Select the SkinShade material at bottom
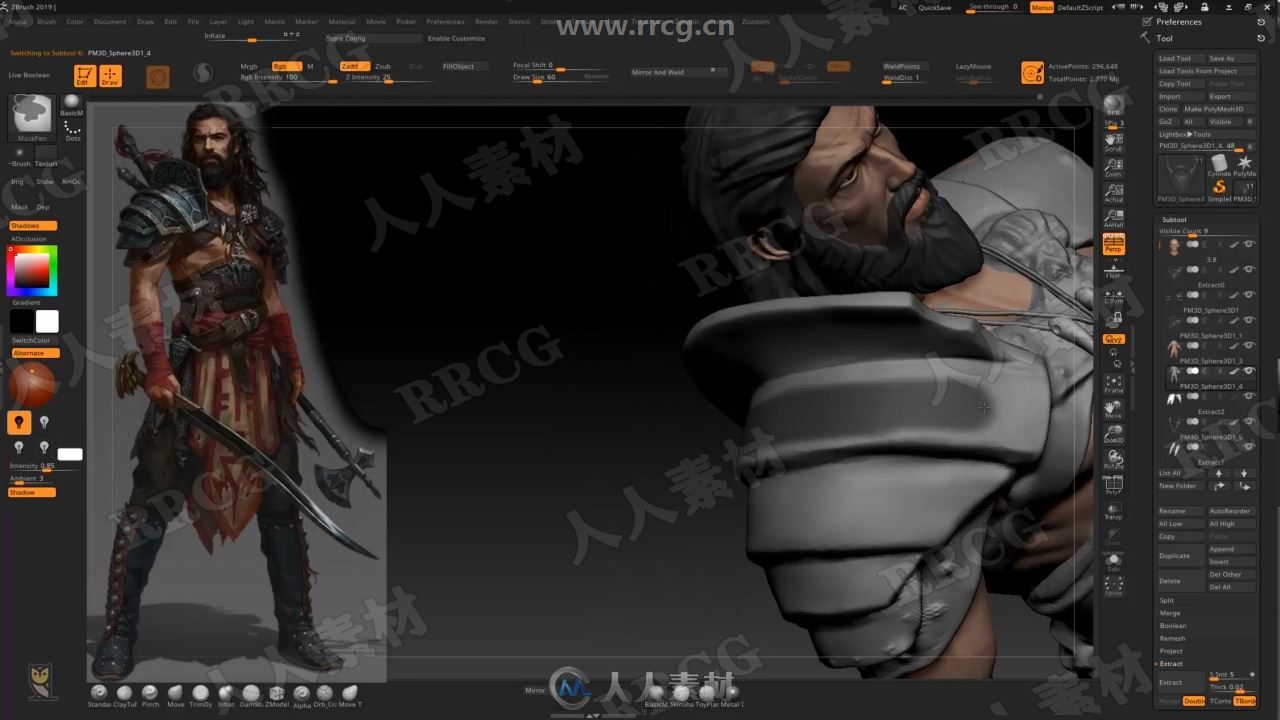This screenshot has width=1280, height=720. [x=681, y=695]
